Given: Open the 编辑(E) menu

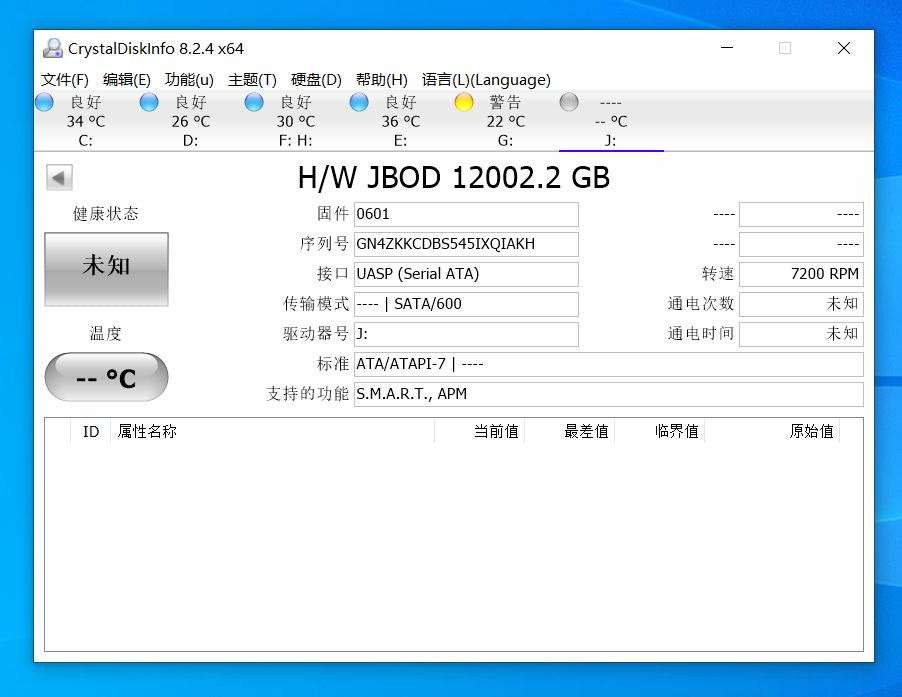Looking at the screenshot, I should point(127,79).
